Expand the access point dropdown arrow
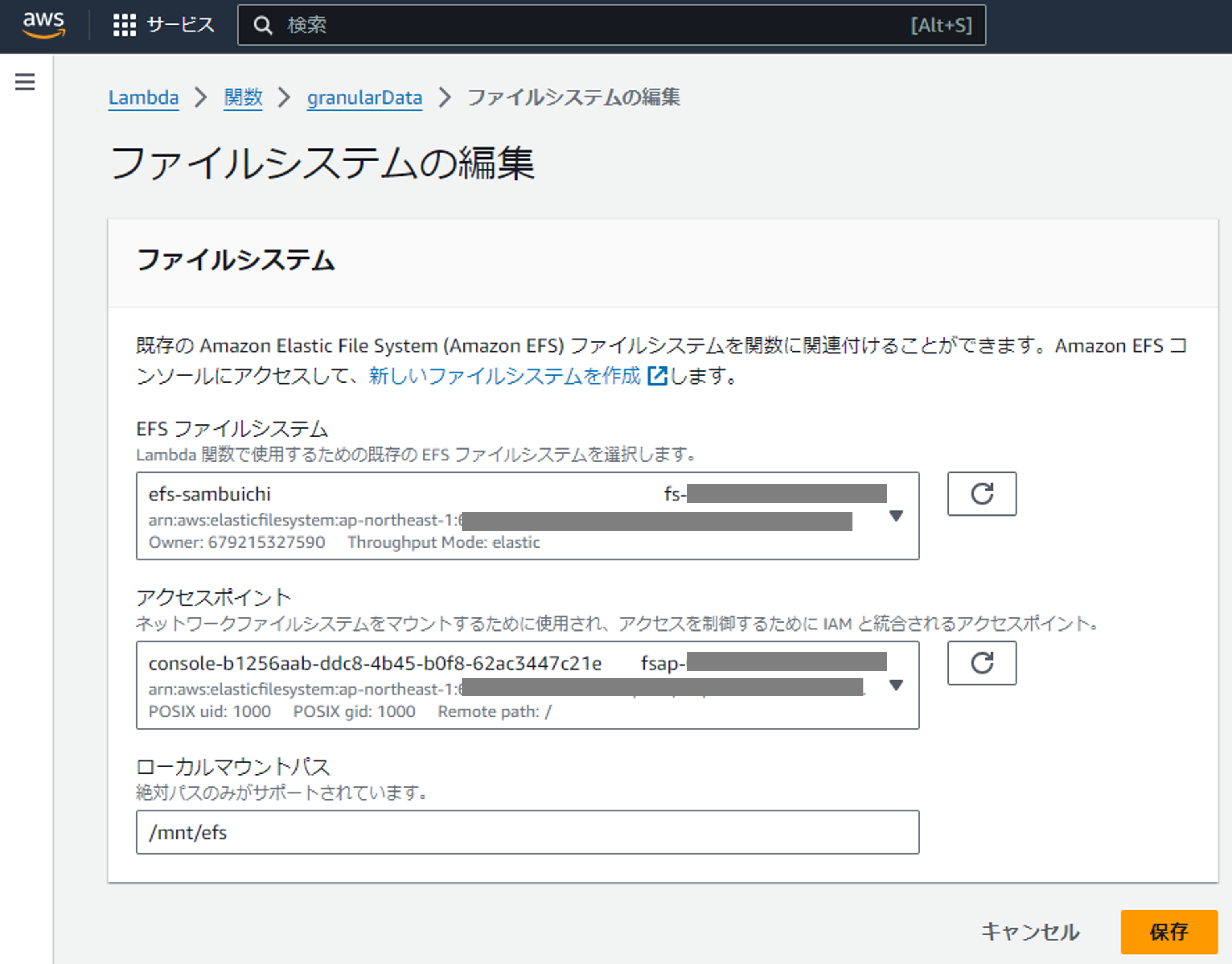This screenshot has width=1232, height=964. coord(895,685)
